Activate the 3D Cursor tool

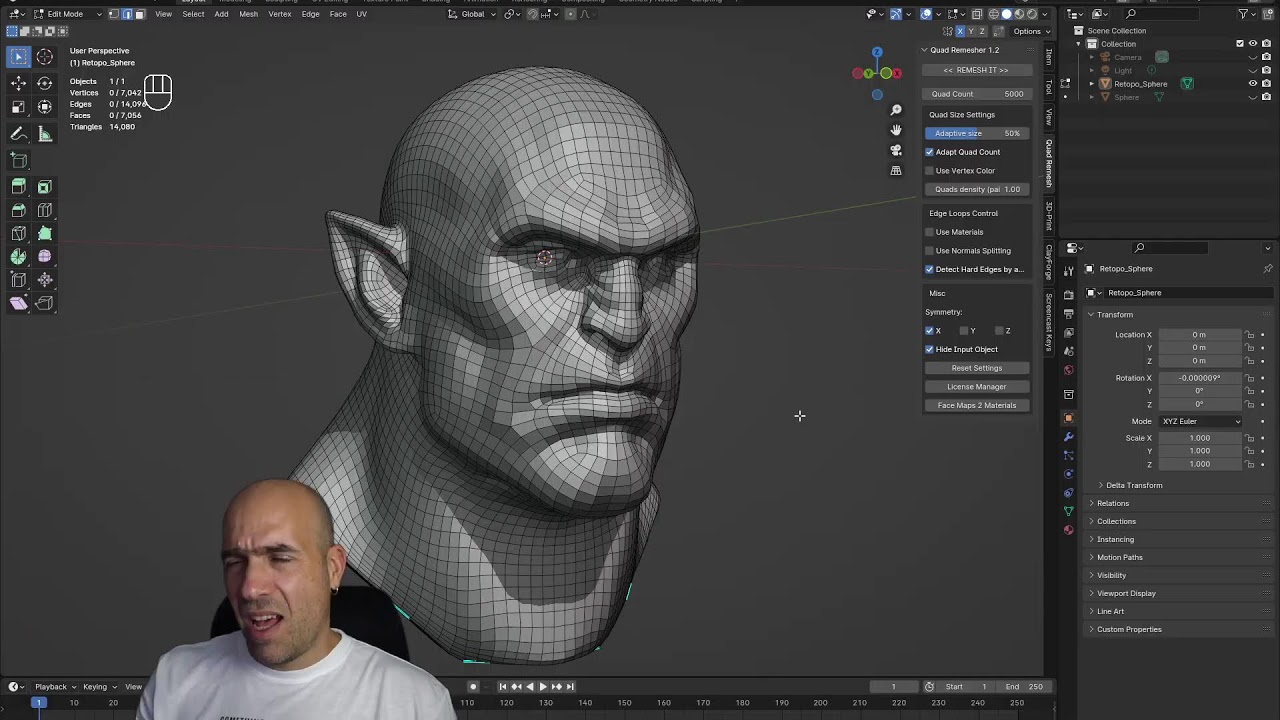[x=44, y=57]
